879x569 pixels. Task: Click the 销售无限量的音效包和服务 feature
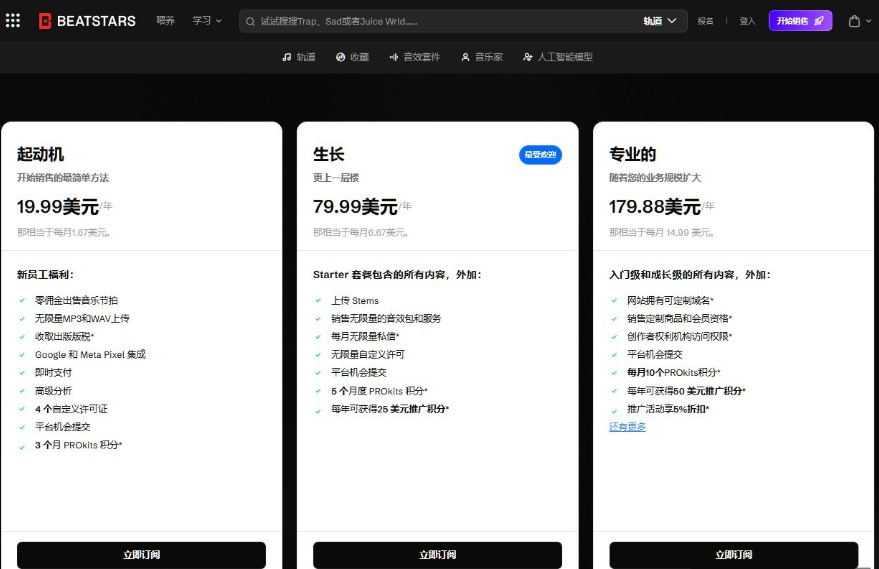[386, 318]
